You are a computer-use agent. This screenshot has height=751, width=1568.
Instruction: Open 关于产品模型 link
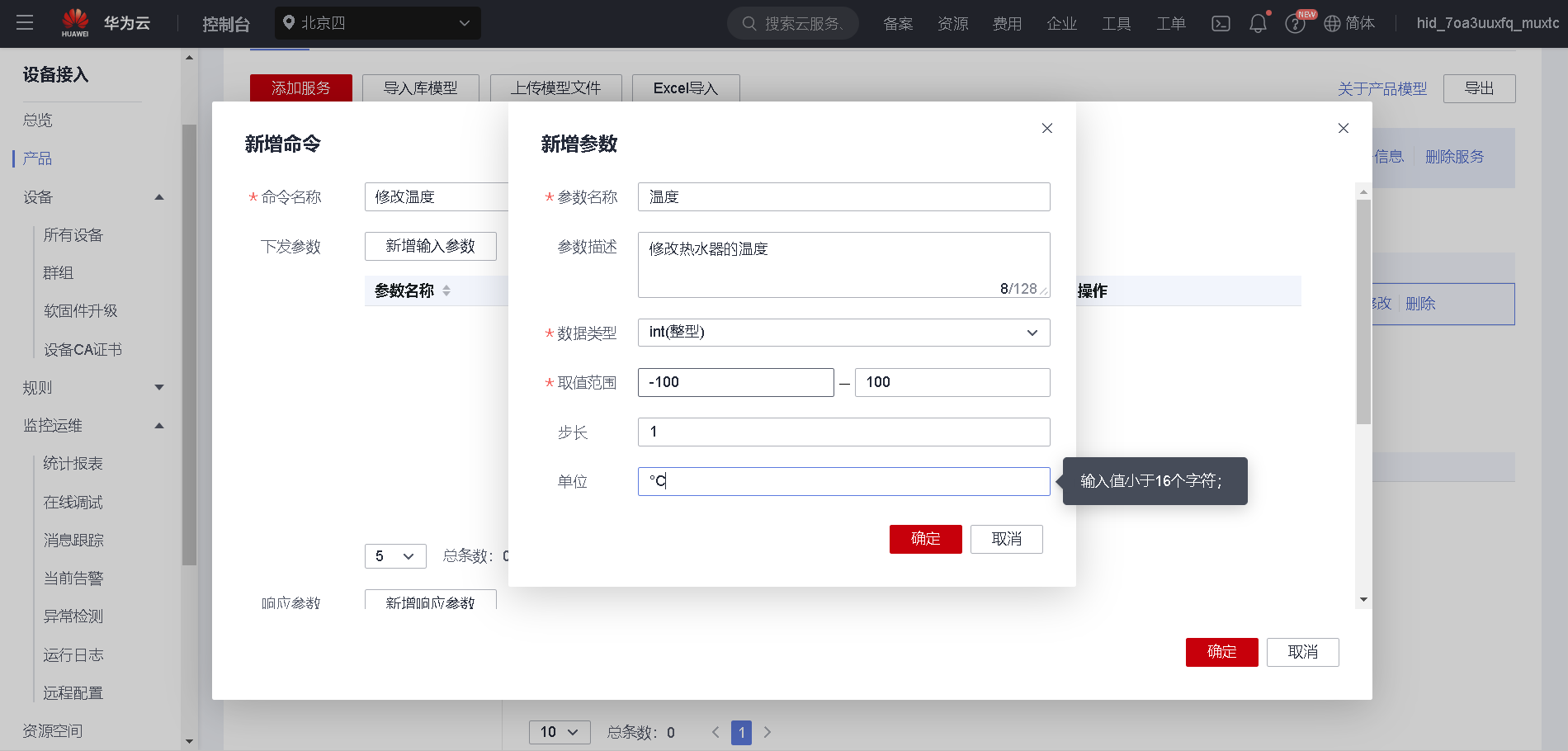pos(1382,88)
